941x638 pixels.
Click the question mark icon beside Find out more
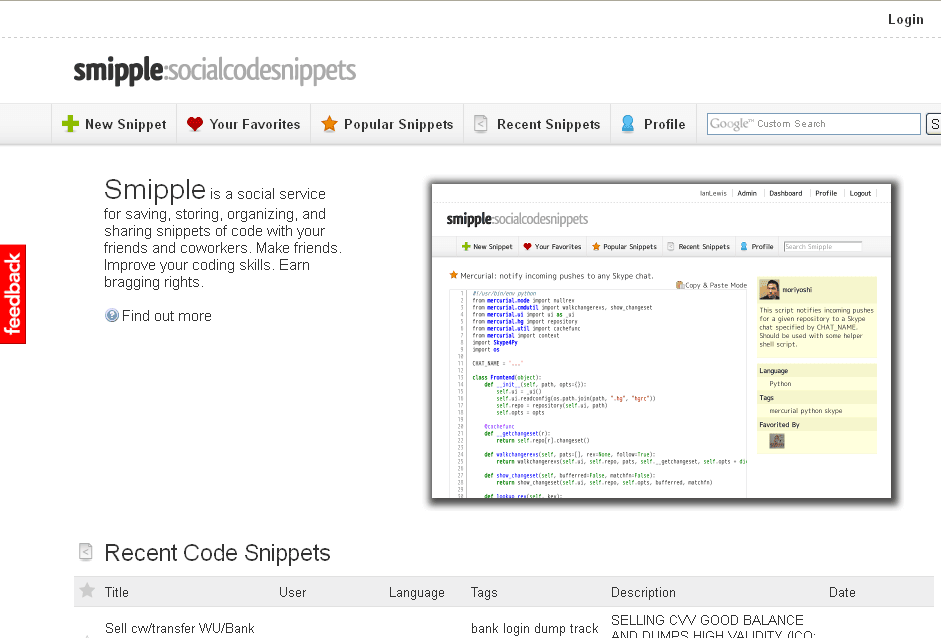(x=112, y=316)
